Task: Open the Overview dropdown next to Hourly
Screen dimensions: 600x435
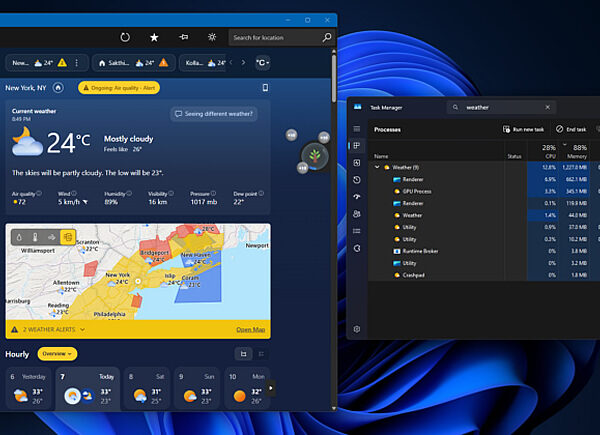Action: (57, 354)
